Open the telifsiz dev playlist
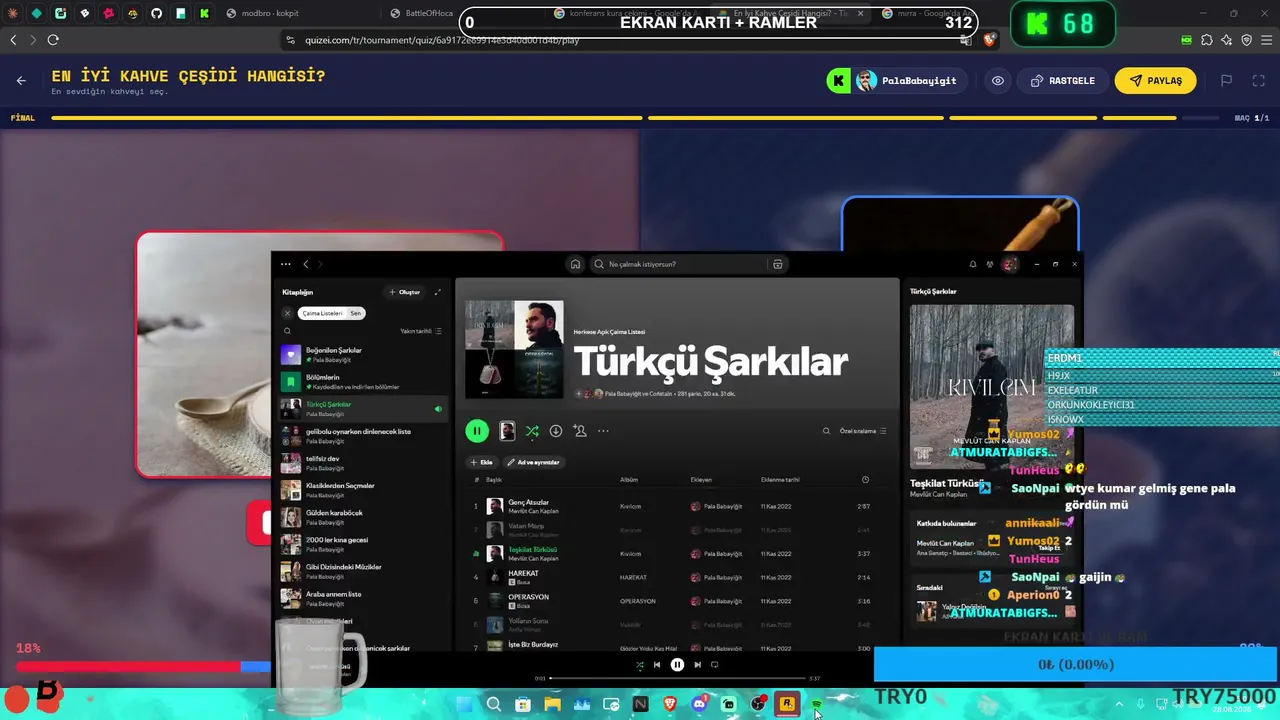This screenshot has width=1280, height=720. coord(363,463)
